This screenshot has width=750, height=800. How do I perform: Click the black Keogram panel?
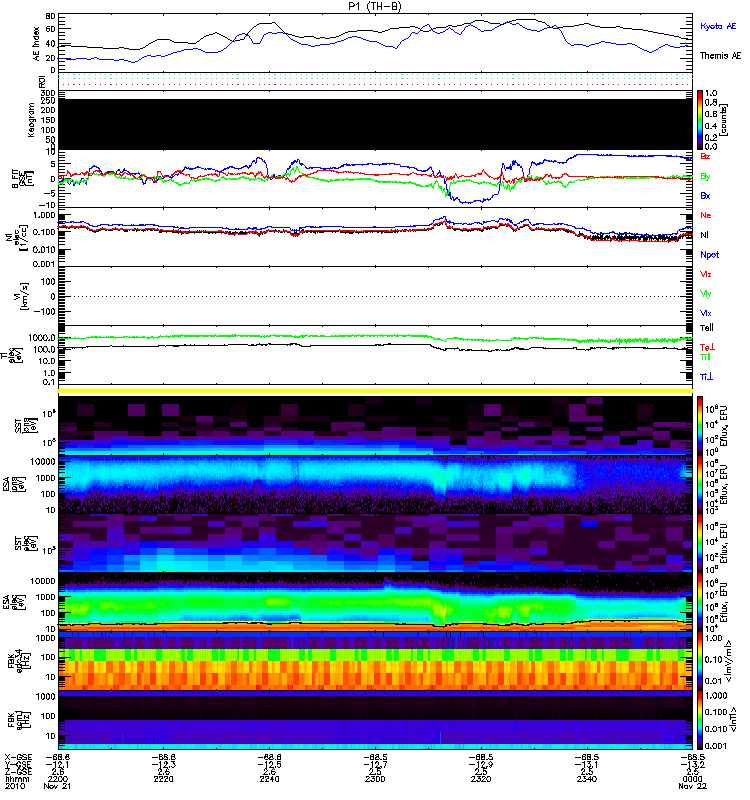click(x=376, y=124)
